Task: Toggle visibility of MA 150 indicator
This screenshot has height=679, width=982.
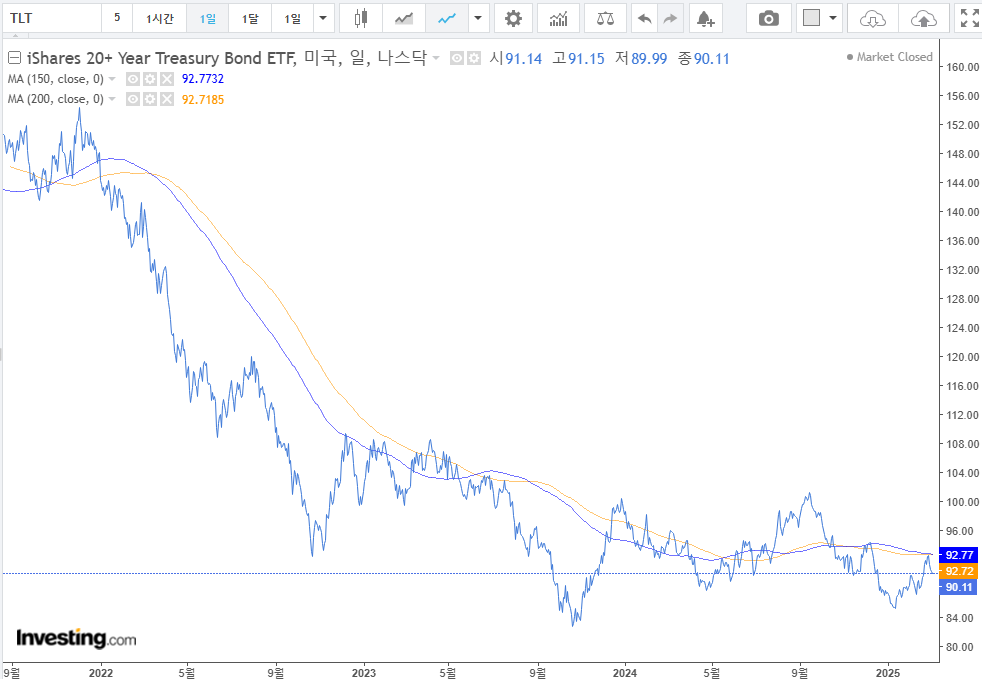Action: point(133,79)
